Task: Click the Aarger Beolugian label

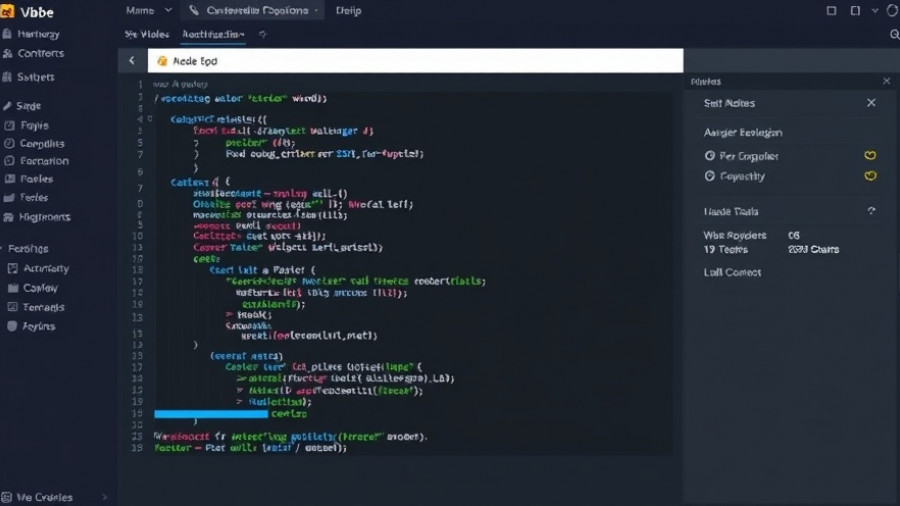Action: [x=743, y=133]
